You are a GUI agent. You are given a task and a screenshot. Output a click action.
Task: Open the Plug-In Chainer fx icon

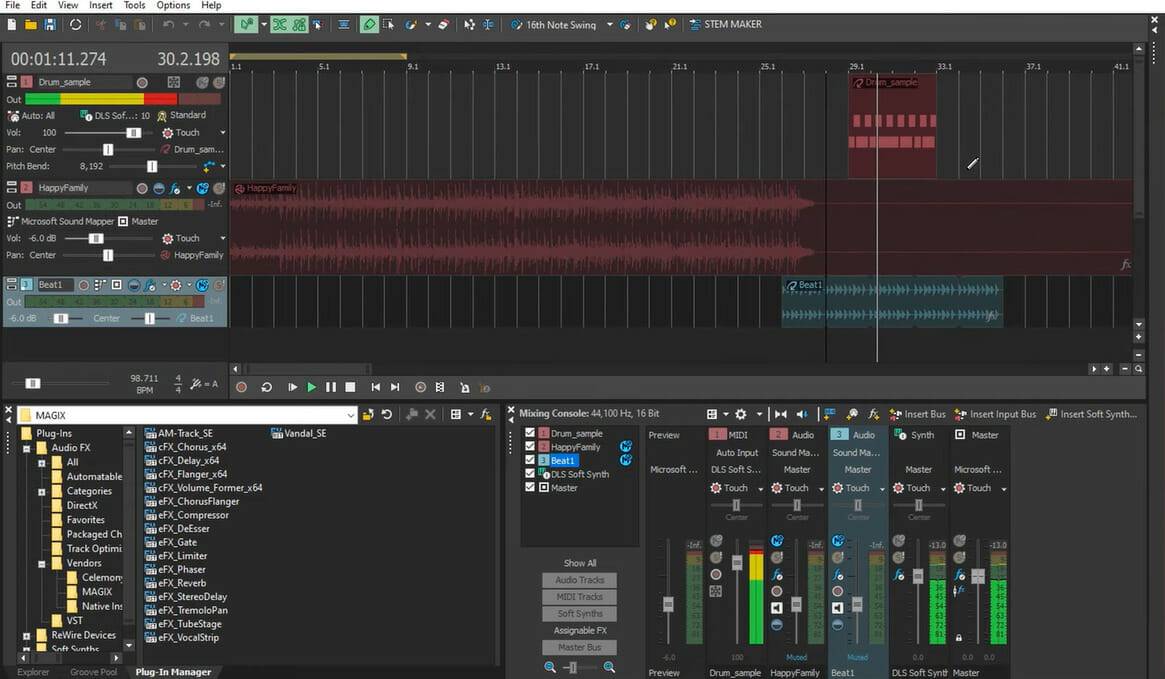(486, 414)
